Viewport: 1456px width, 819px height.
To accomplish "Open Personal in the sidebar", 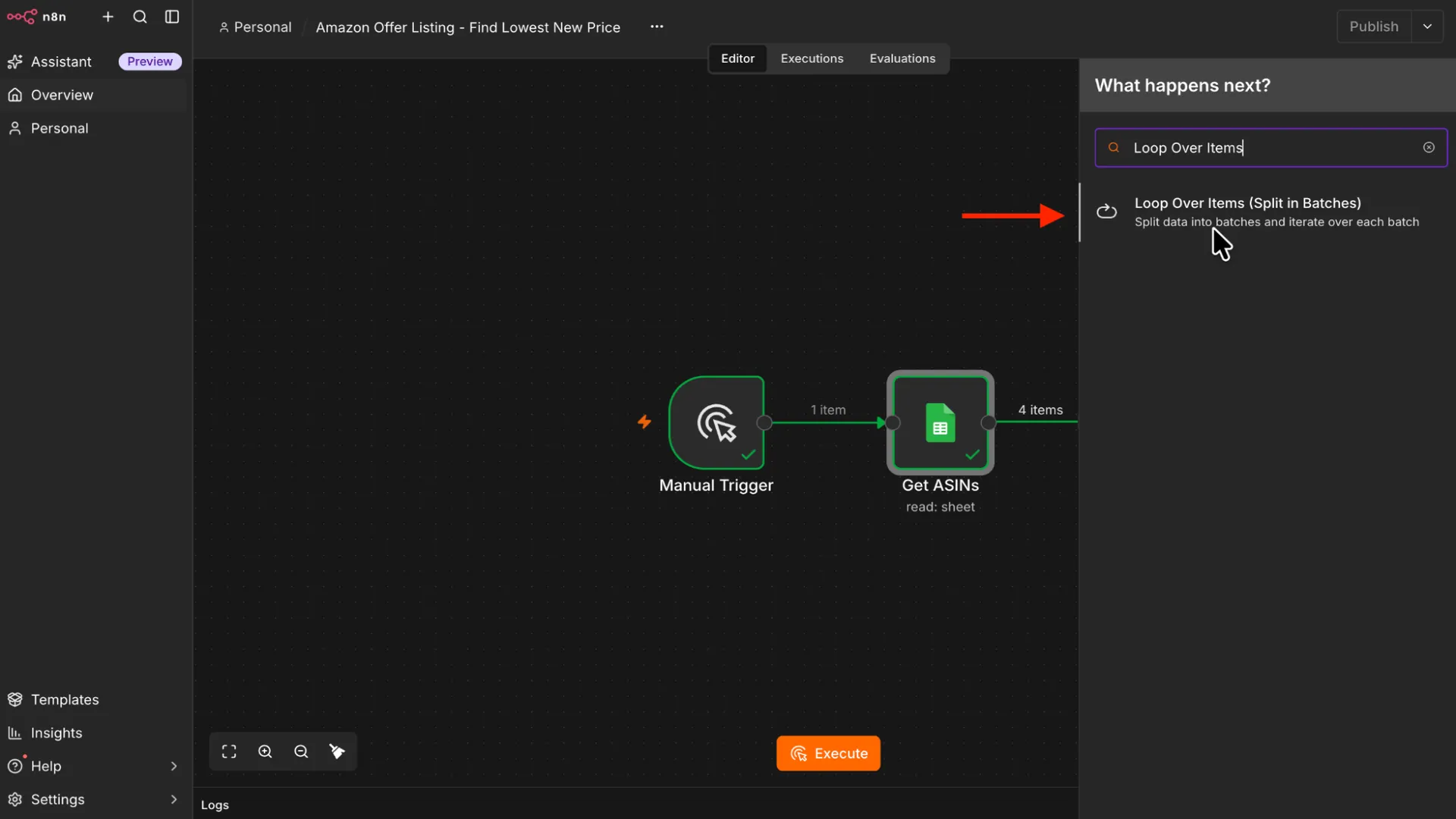I will [x=94, y=128].
